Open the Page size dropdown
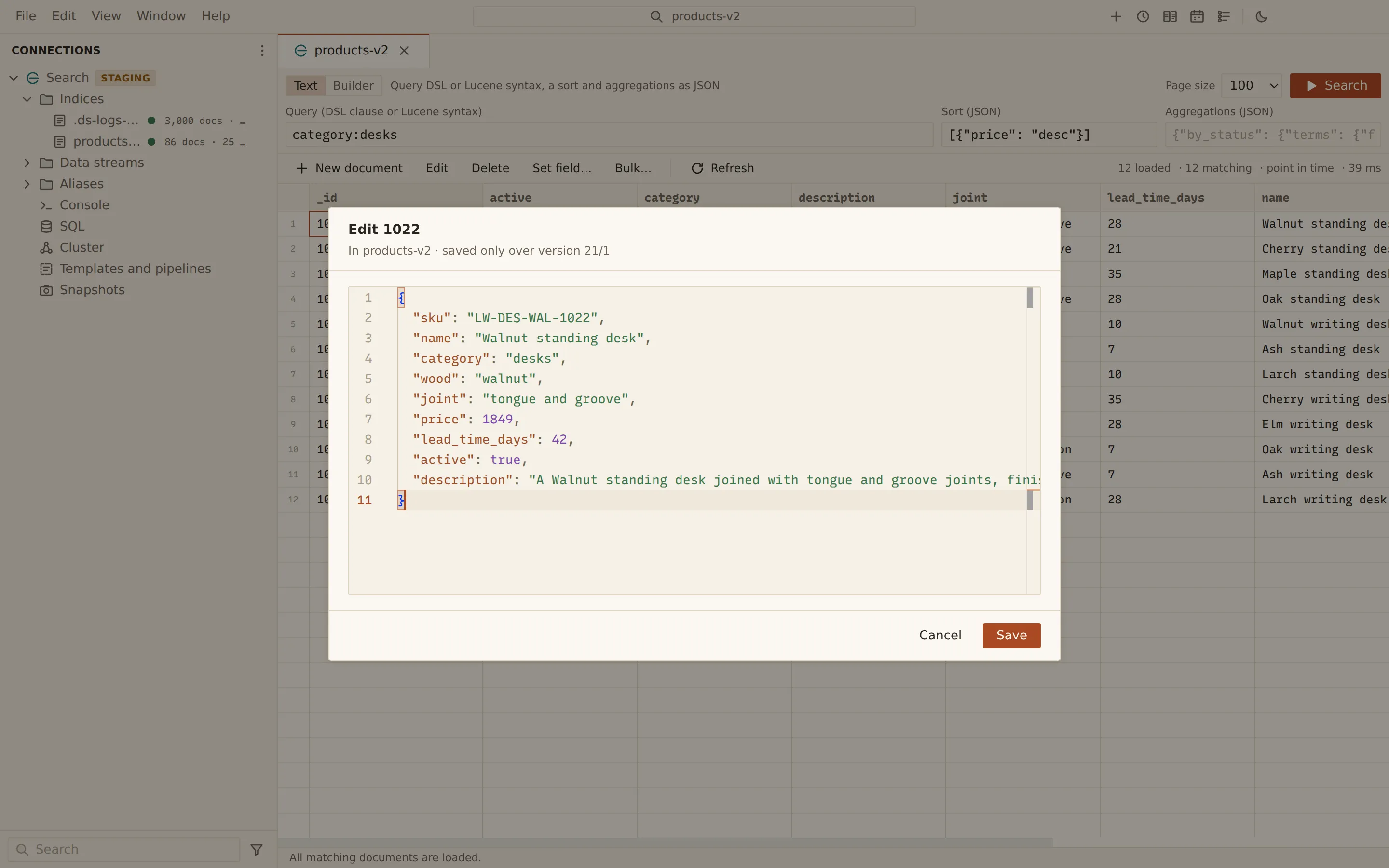The image size is (1389, 868). [x=1252, y=85]
